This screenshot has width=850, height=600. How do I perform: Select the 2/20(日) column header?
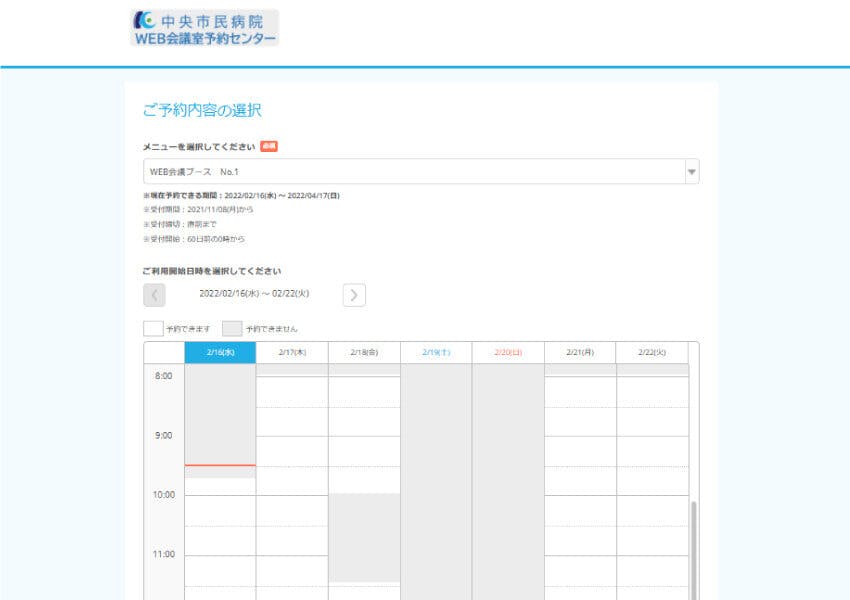point(508,353)
